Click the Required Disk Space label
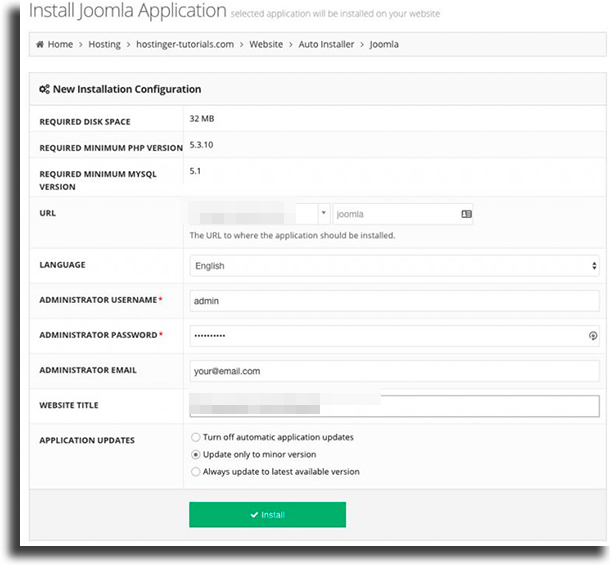Screen dimensions: 610x565 tap(85, 122)
